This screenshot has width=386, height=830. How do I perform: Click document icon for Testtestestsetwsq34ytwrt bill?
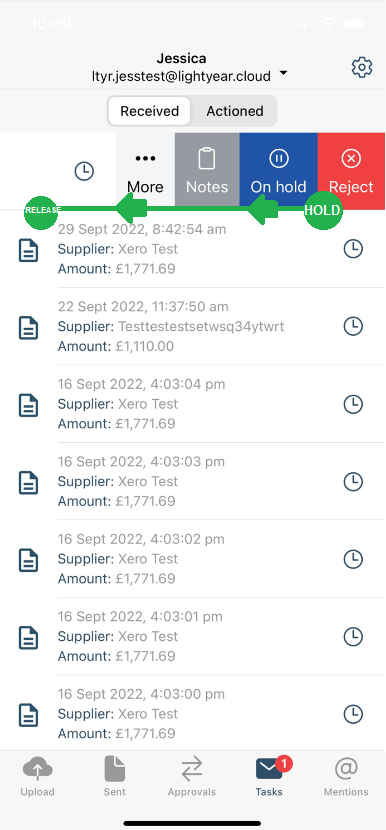29,327
